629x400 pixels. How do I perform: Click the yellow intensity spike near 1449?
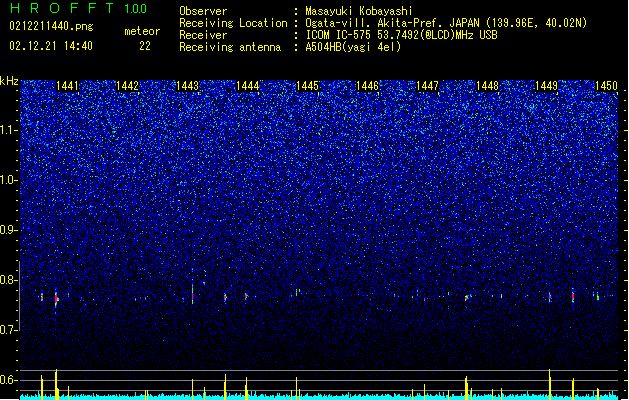(550, 384)
